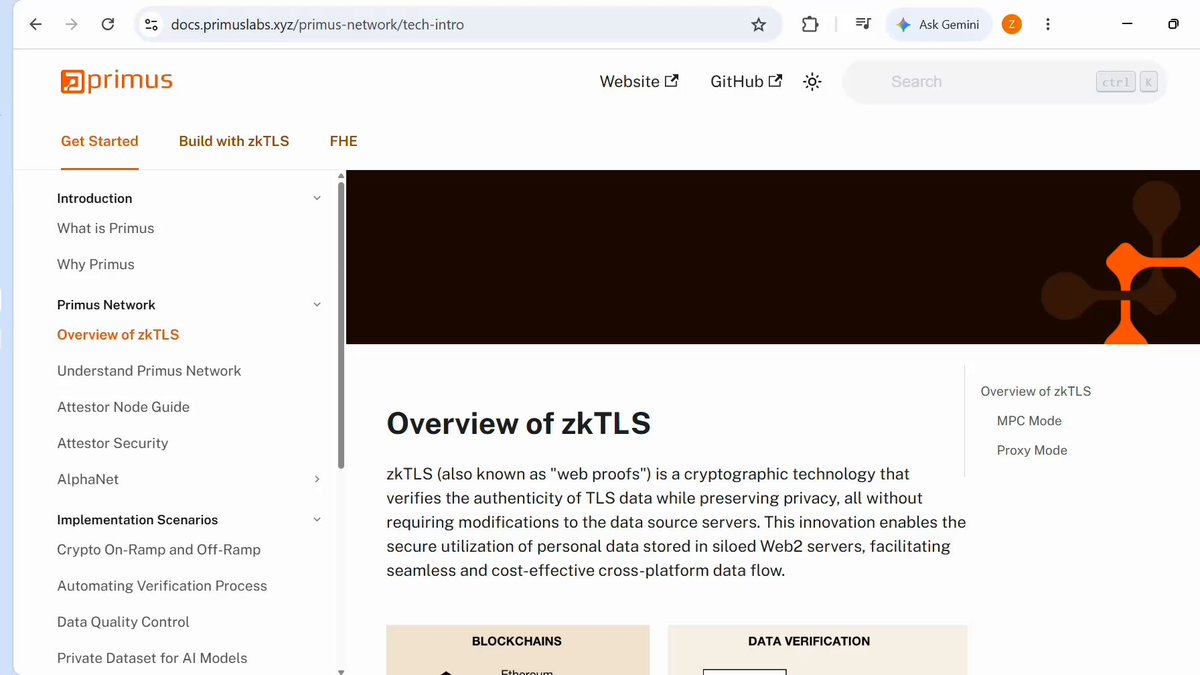Viewport: 1200px width, 675px height.
Task: Click the browser forward arrow
Action: 71,25
